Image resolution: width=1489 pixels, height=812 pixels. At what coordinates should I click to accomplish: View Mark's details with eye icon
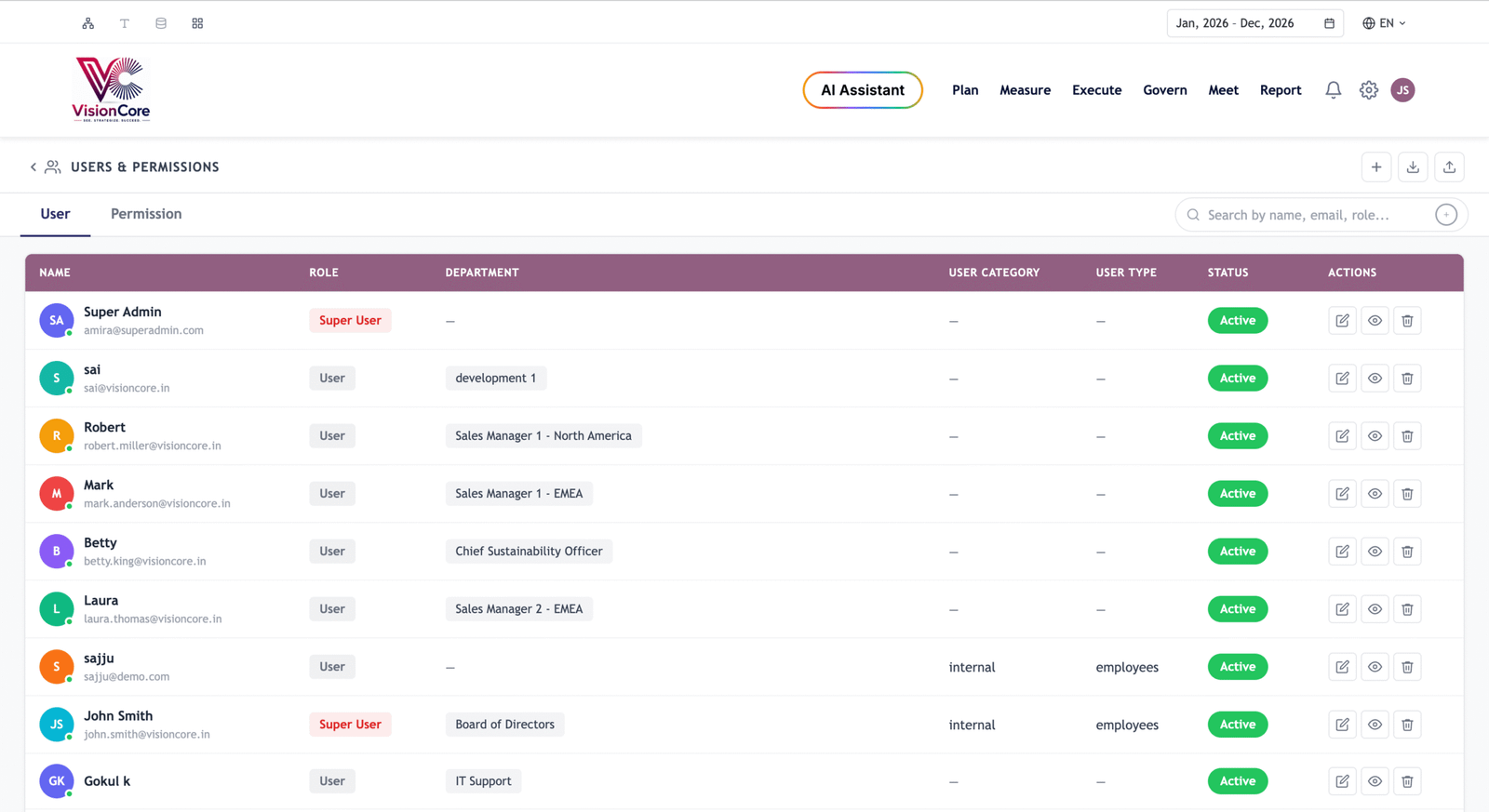tap(1375, 494)
